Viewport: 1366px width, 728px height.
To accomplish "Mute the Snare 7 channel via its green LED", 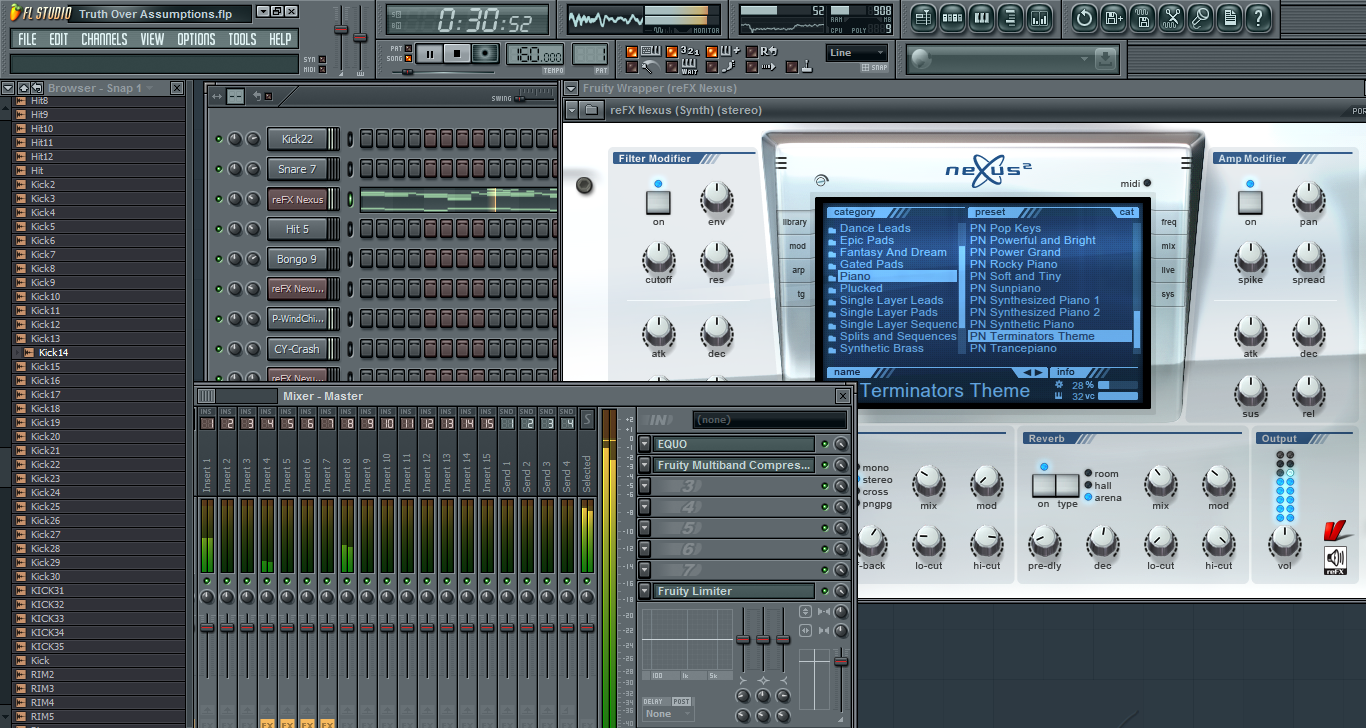I will 219,169.
